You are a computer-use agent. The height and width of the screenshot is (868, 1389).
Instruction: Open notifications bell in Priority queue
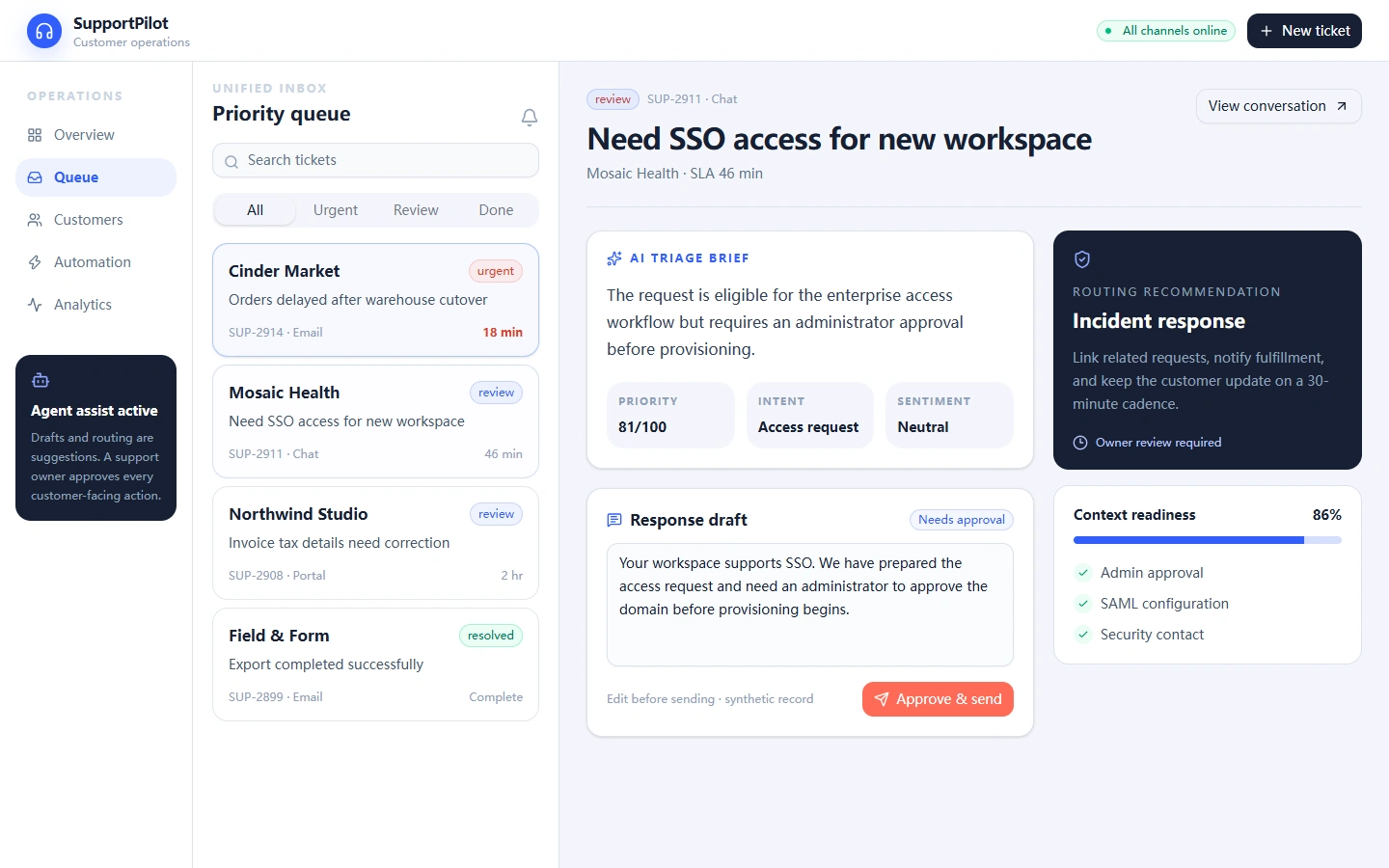(x=530, y=117)
